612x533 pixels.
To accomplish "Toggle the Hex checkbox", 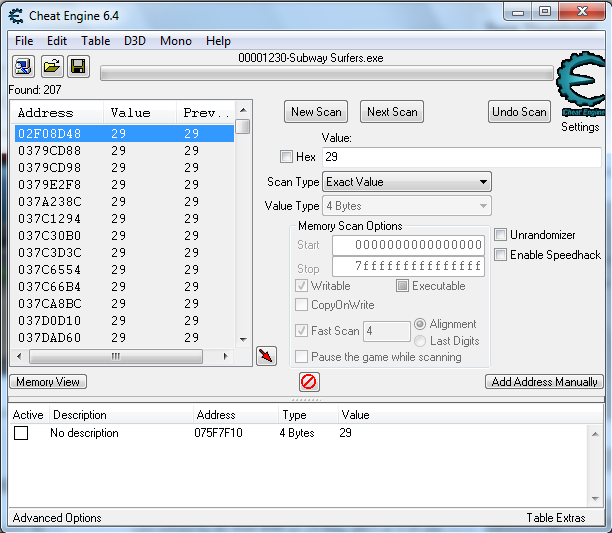I will (286, 156).
